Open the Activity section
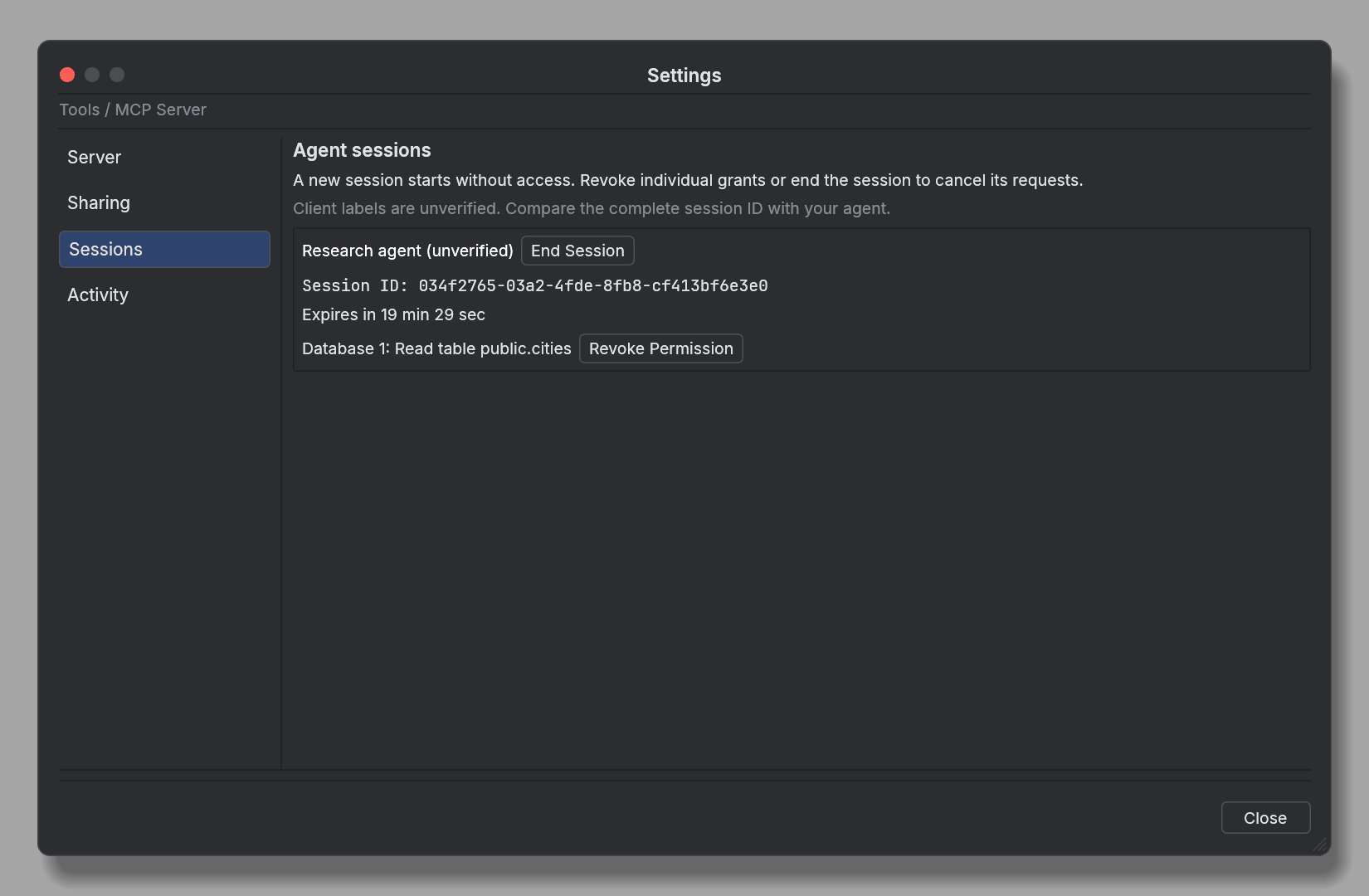Image resolution: width=1369 pixels, height=896 pixels. (x=164, y=295)
